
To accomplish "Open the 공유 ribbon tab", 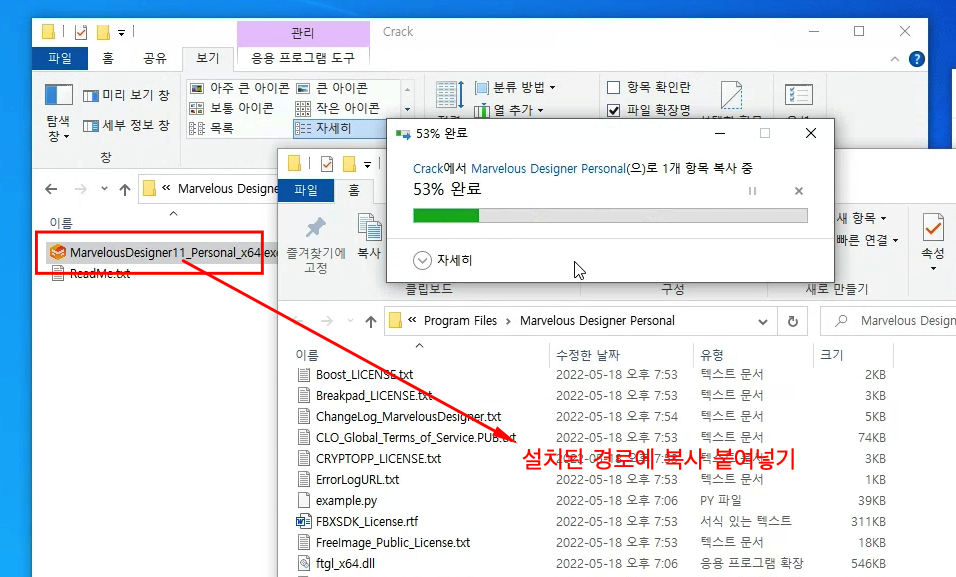I will 155,59.
